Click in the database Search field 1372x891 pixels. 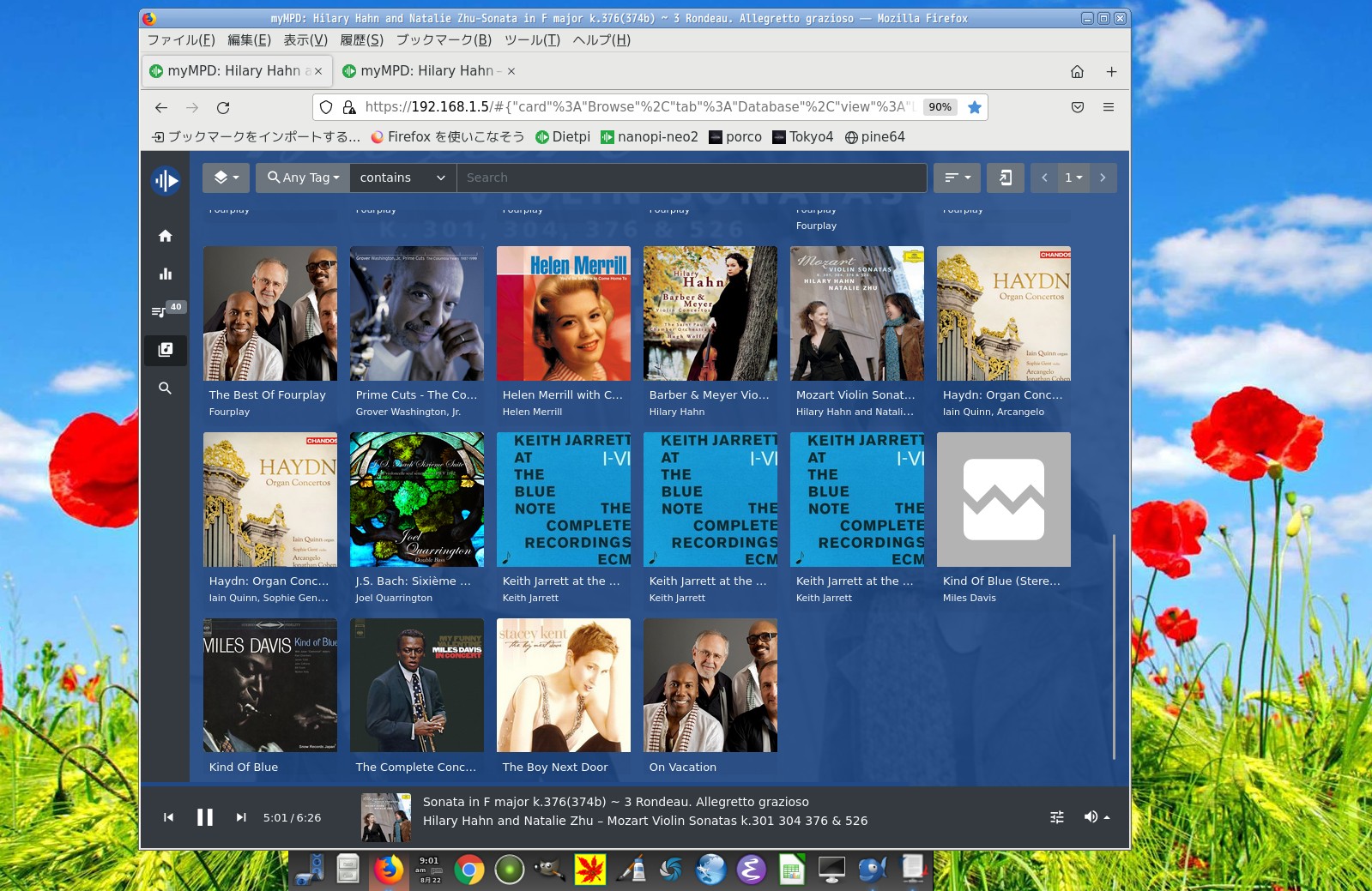691,178
